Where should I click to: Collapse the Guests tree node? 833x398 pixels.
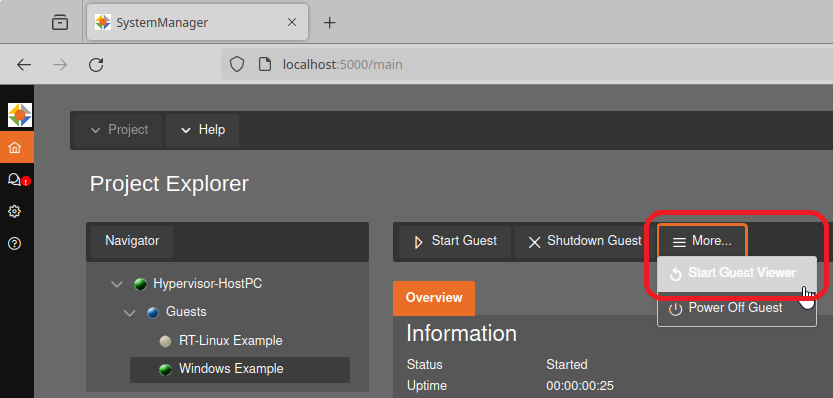(x=130, y=312)
